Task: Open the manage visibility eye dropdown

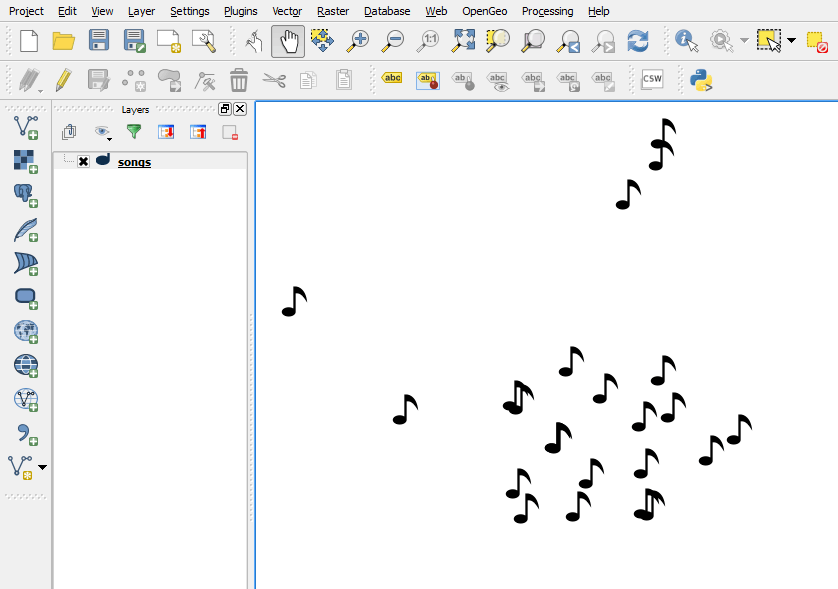Action: (103, 132)
